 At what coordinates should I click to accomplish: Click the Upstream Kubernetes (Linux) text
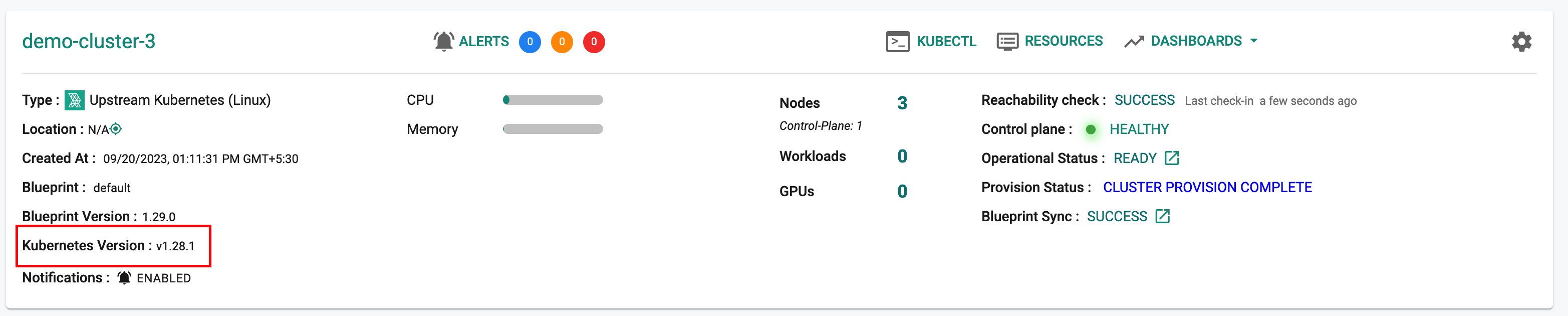coord(180,100)
